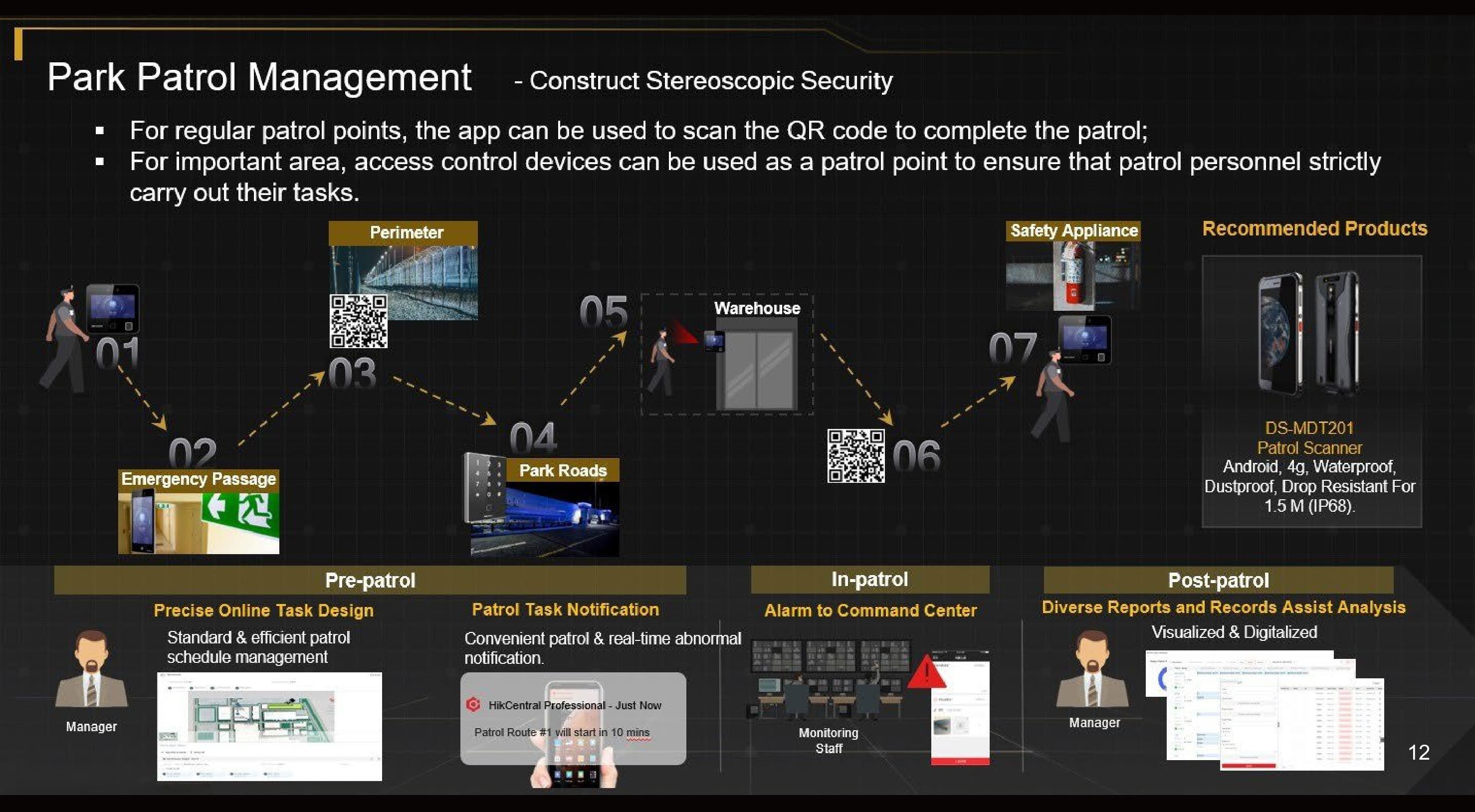The width and height of the screenshot is (1475, 812).
Task: Select the In-patrol header bar
Action: coord(869,580)
